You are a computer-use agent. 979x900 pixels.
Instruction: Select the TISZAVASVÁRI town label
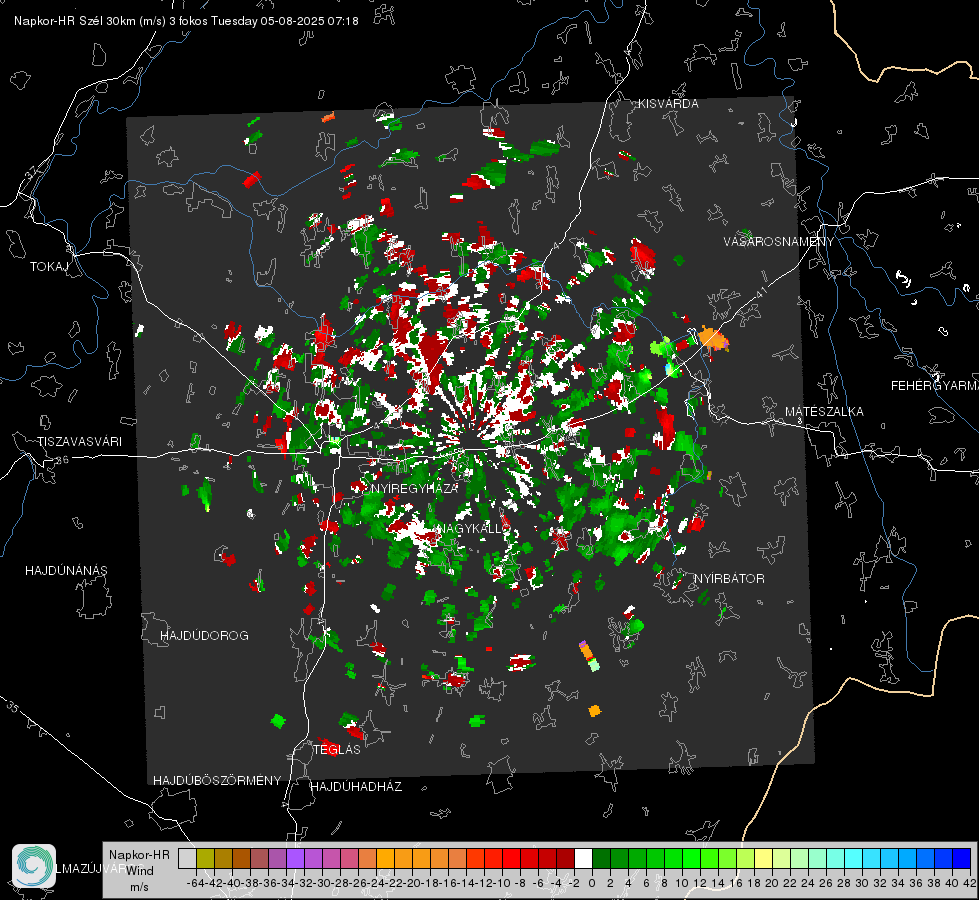79,442
